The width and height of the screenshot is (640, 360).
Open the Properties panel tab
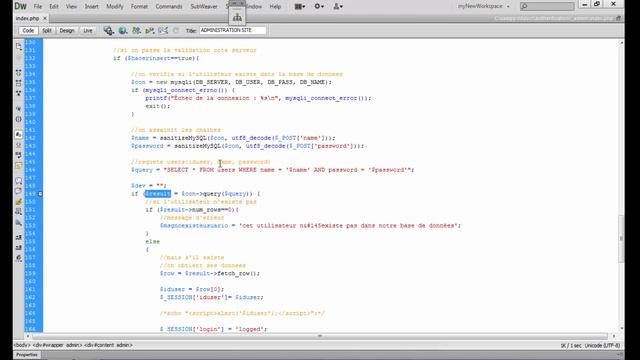pyautogui.click(x=27, y=355)
